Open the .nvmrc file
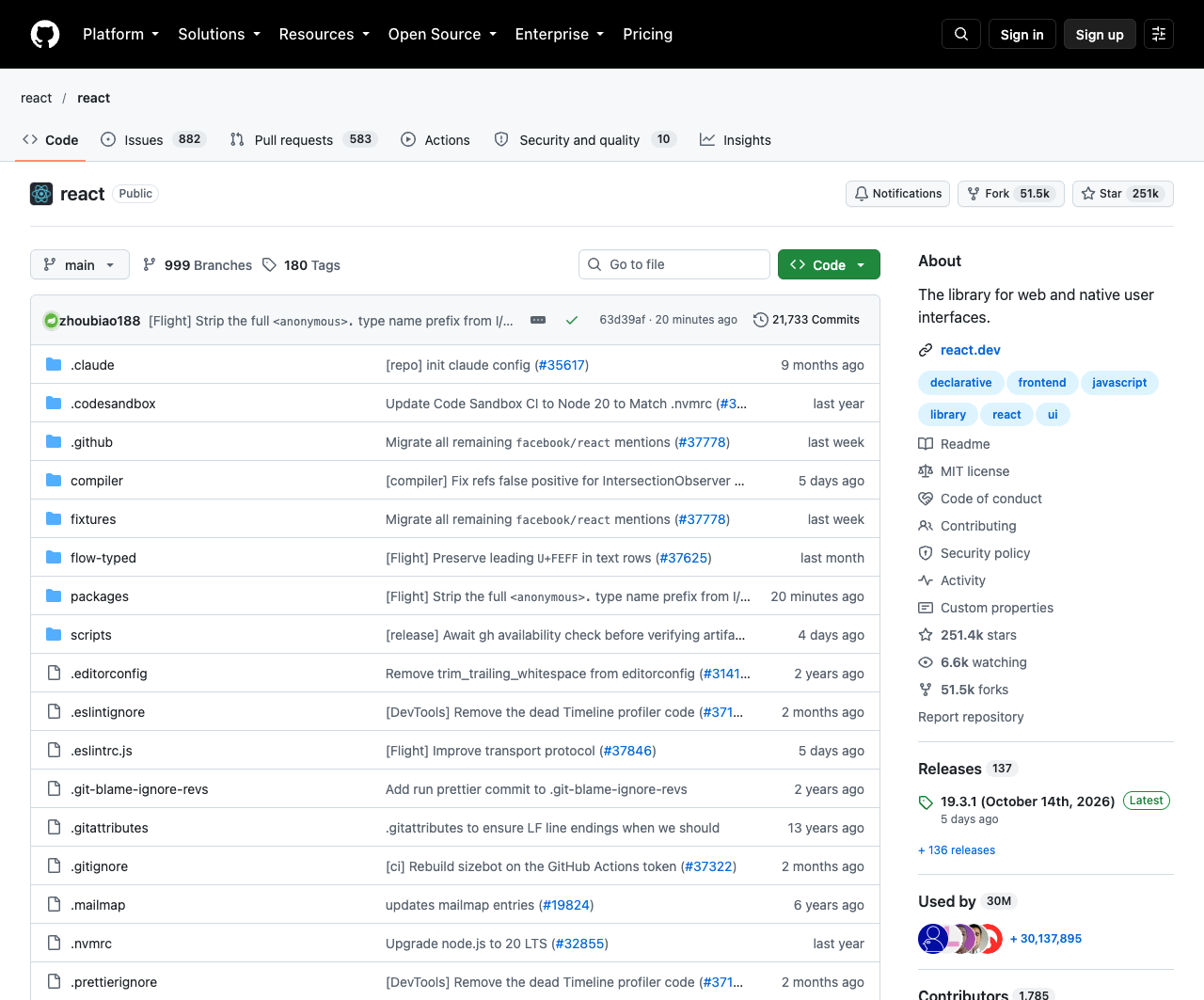This screenshot has height=1000, width=1204. click(91, 944)
